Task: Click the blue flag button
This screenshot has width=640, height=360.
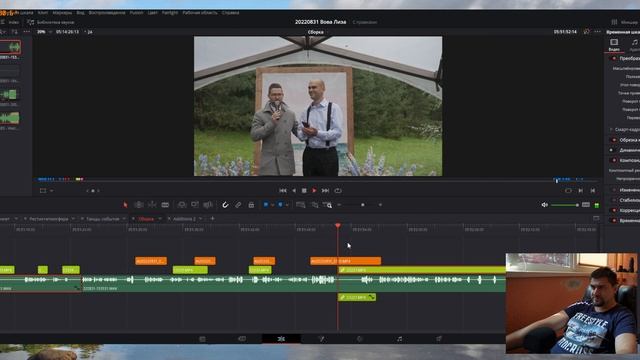Action: coord(266,204)
